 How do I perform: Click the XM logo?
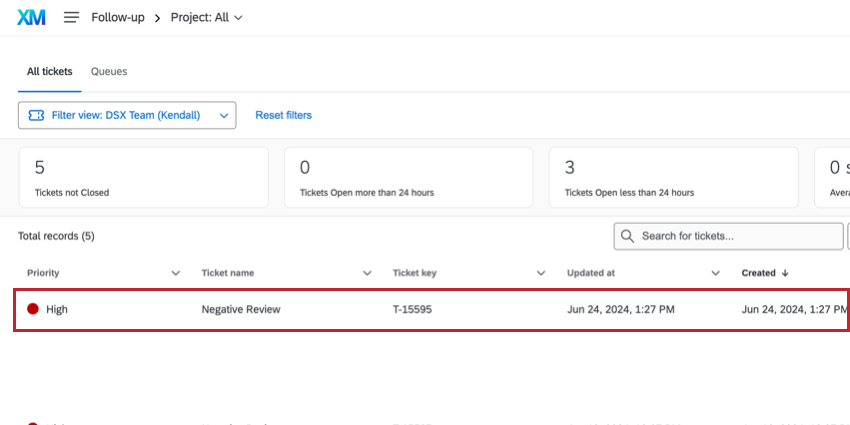(31, 17)
